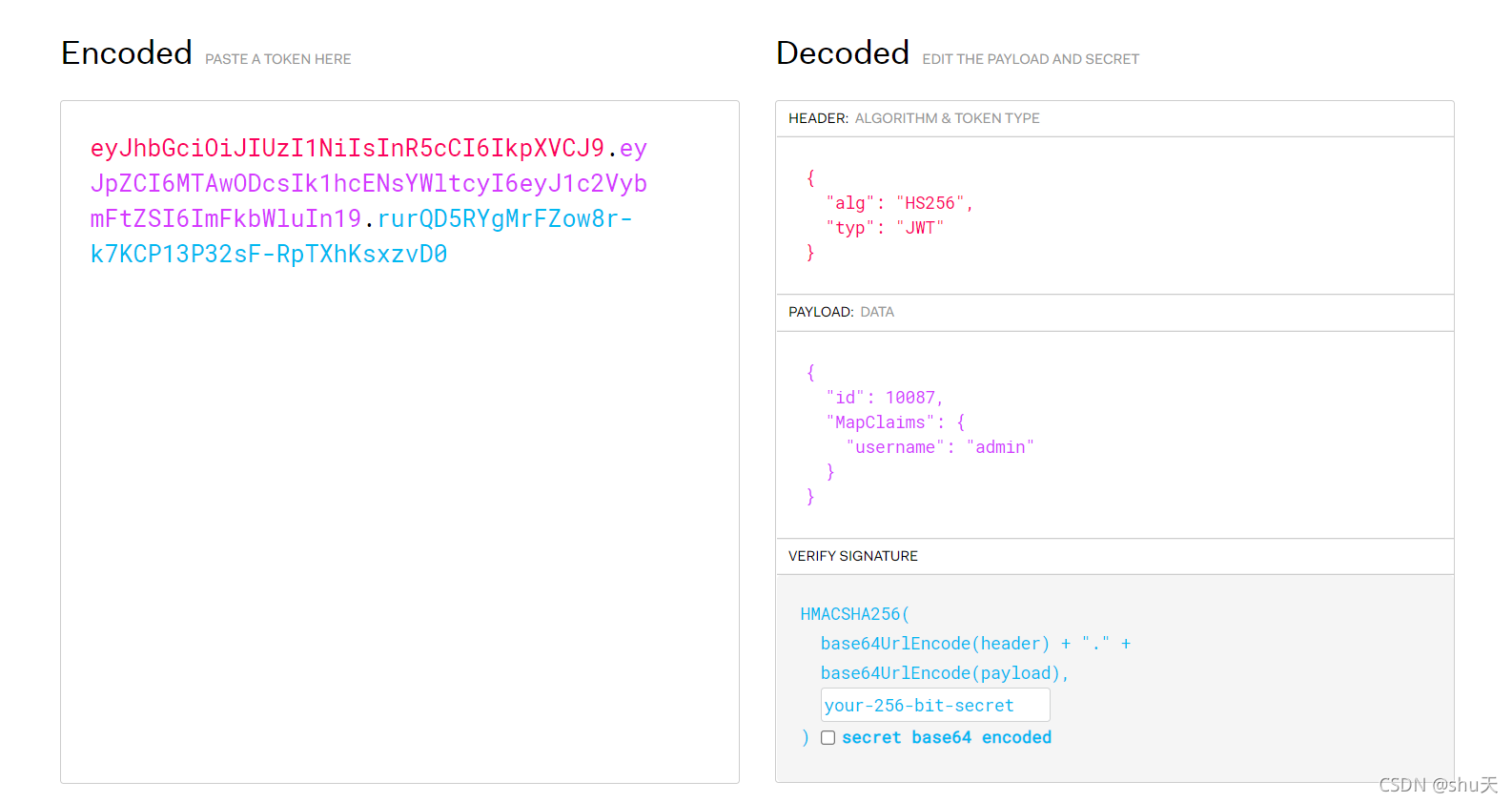Viewport: 1512px width, 802px height.
Task: Click the id value 10087 in payload
Action: pyautogui.click(x=909, y=398)
